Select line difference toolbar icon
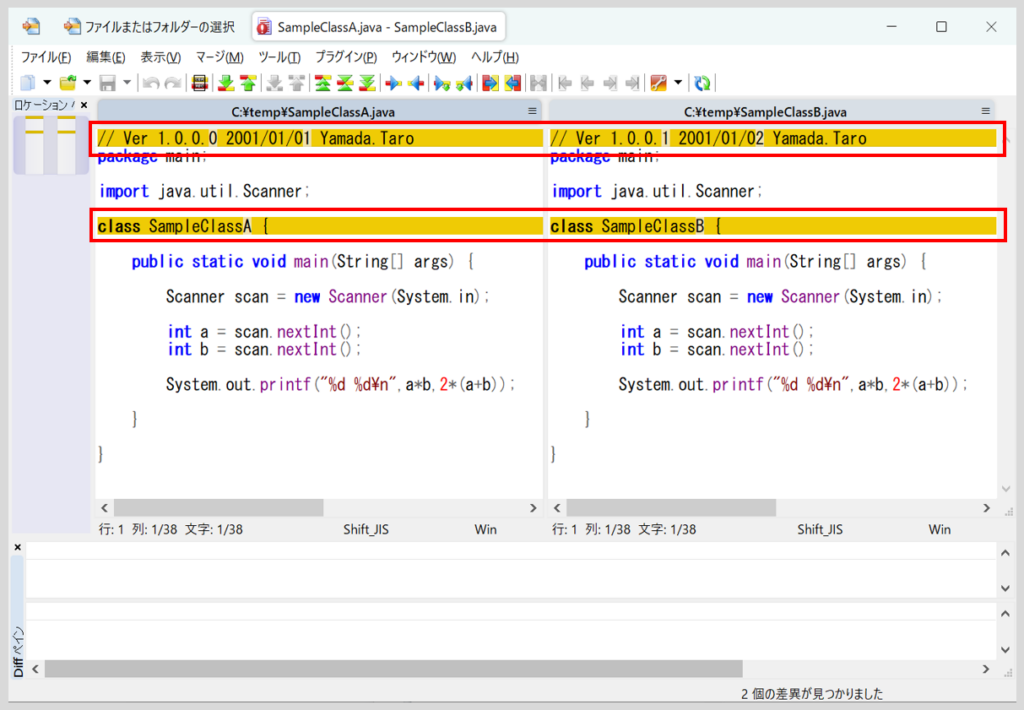The height and width of the screenshot is (710, 1024). point(200,83)
